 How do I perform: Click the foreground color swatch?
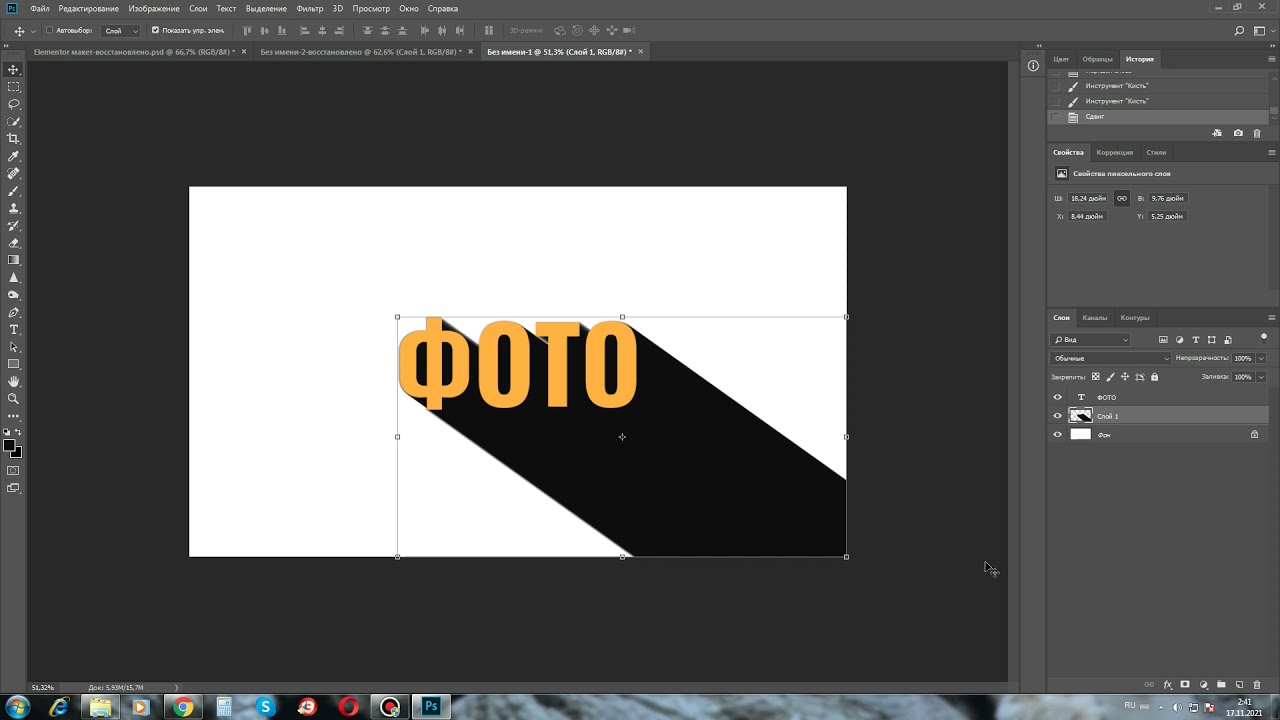pyautogui.click(x=9, y=446)
